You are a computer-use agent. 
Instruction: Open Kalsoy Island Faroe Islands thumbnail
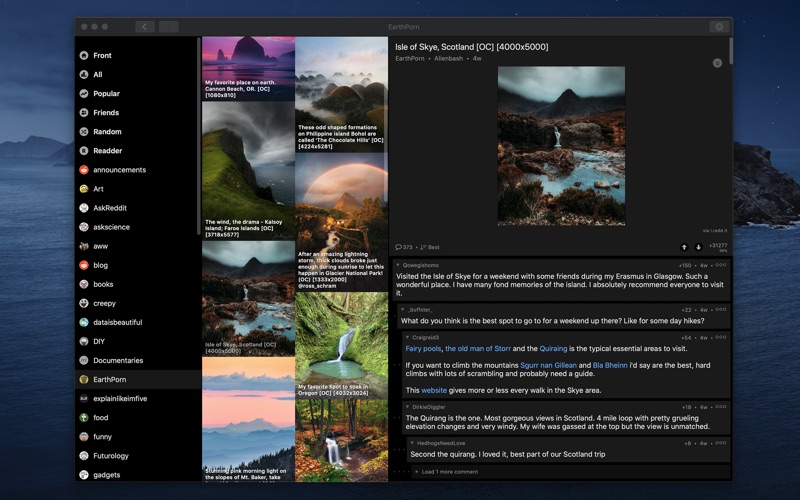coord(248,171)
